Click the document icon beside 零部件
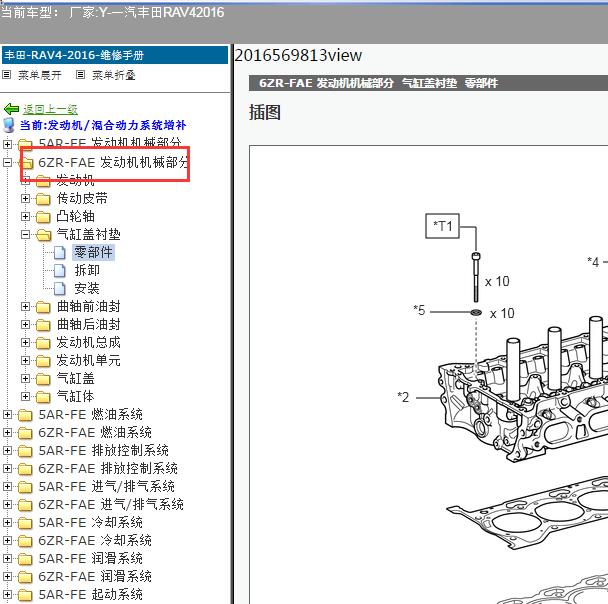608x604 pixels. click(59, 252)
